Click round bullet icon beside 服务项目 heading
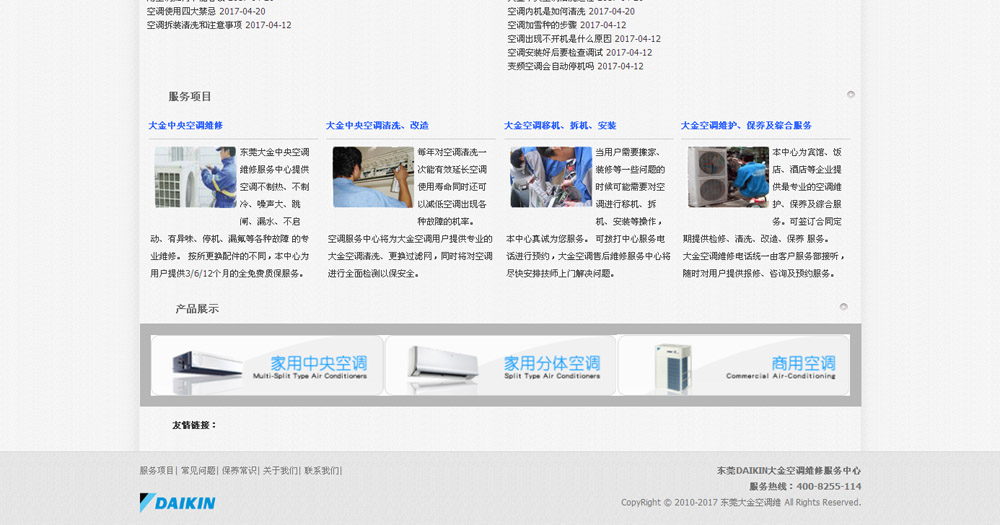Screen dimensions: 1000x525 pyautogui.click(x=850, y=94)
